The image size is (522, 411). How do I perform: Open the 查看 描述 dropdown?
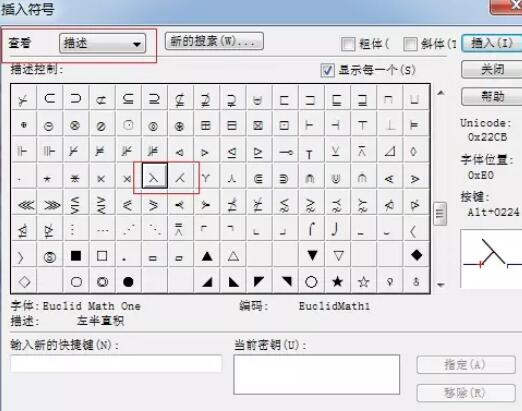click(102, 43)
